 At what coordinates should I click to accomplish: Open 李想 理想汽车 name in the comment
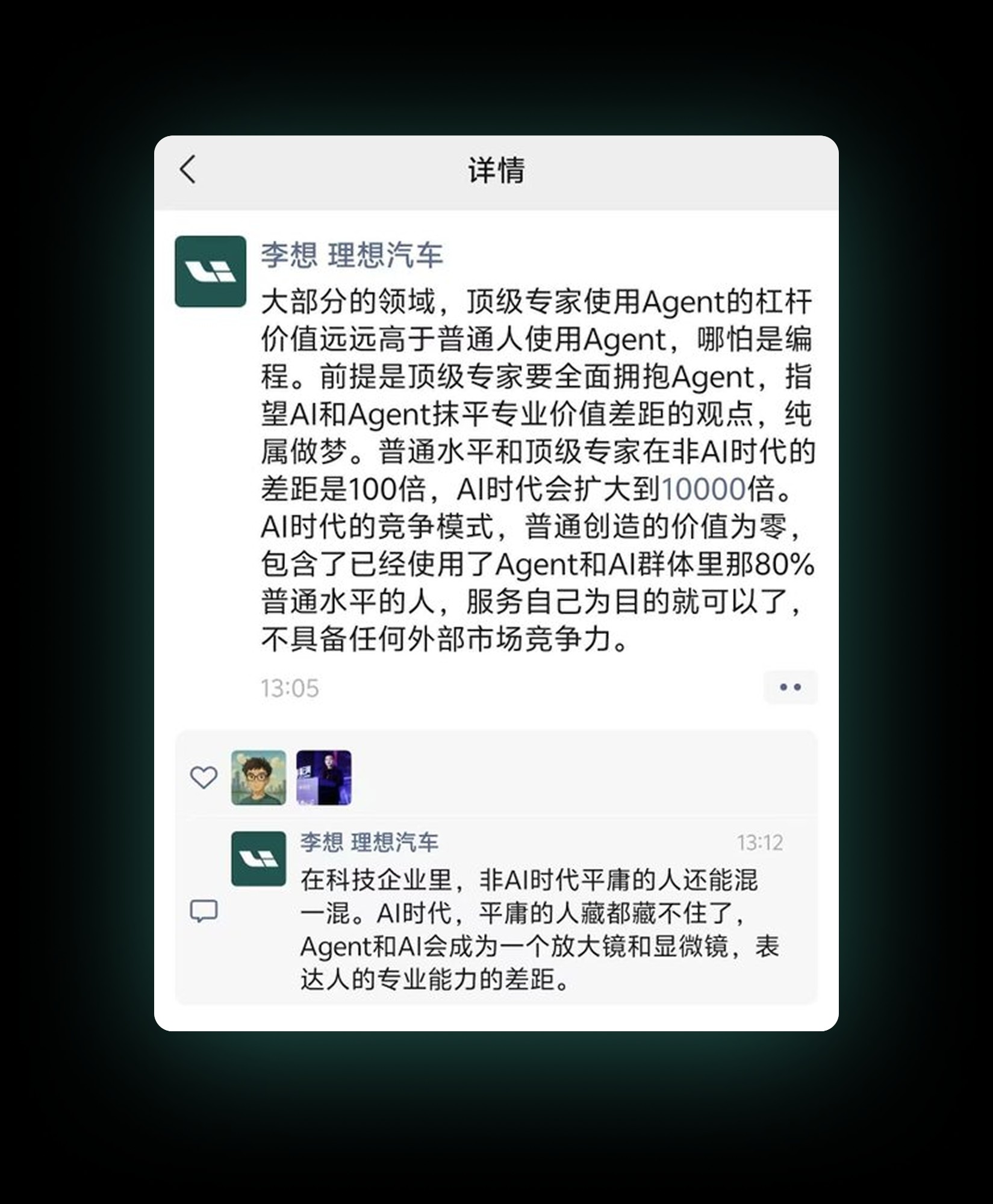(x=369, y=842)
